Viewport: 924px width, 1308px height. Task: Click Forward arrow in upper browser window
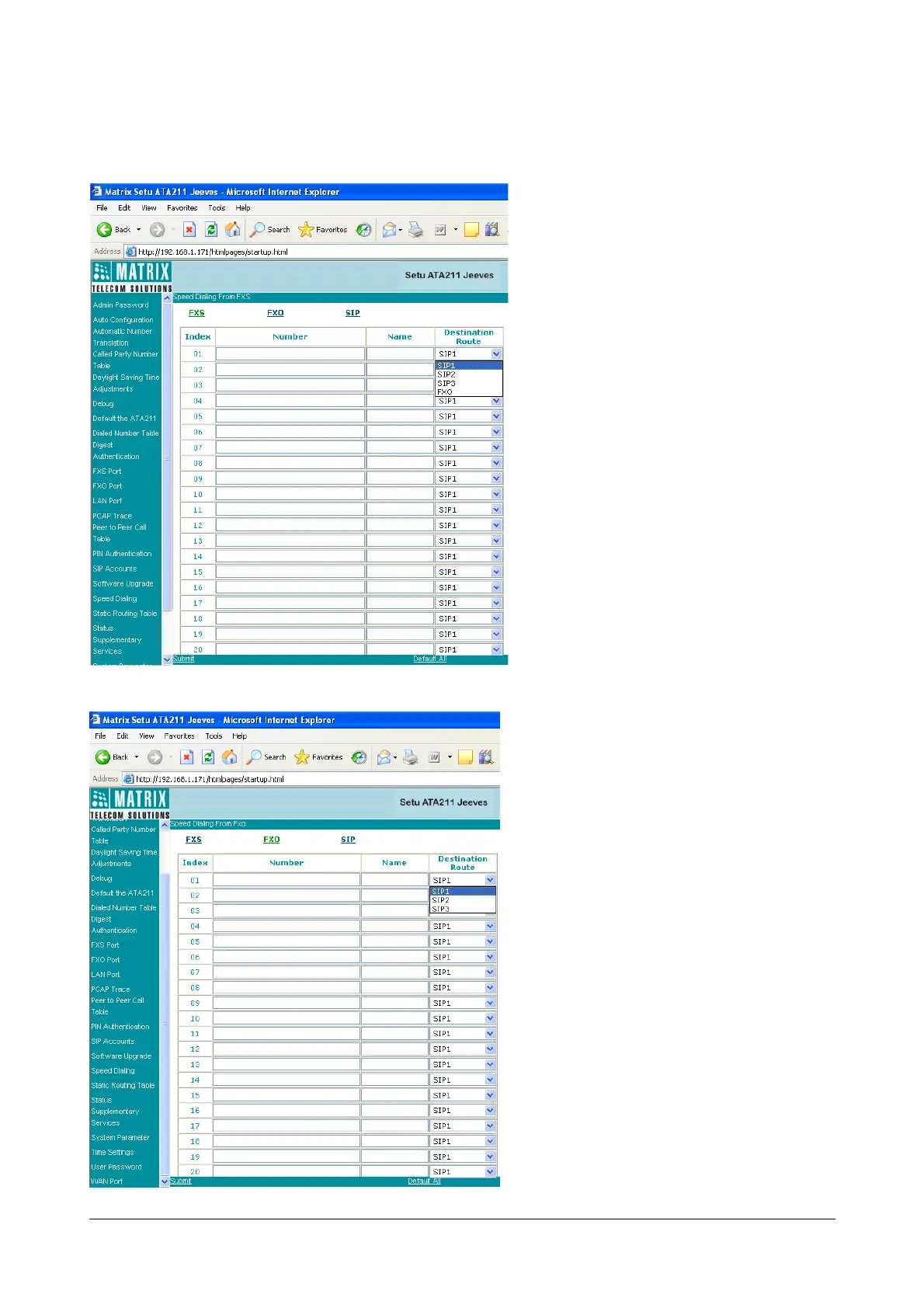pos(157,230)
